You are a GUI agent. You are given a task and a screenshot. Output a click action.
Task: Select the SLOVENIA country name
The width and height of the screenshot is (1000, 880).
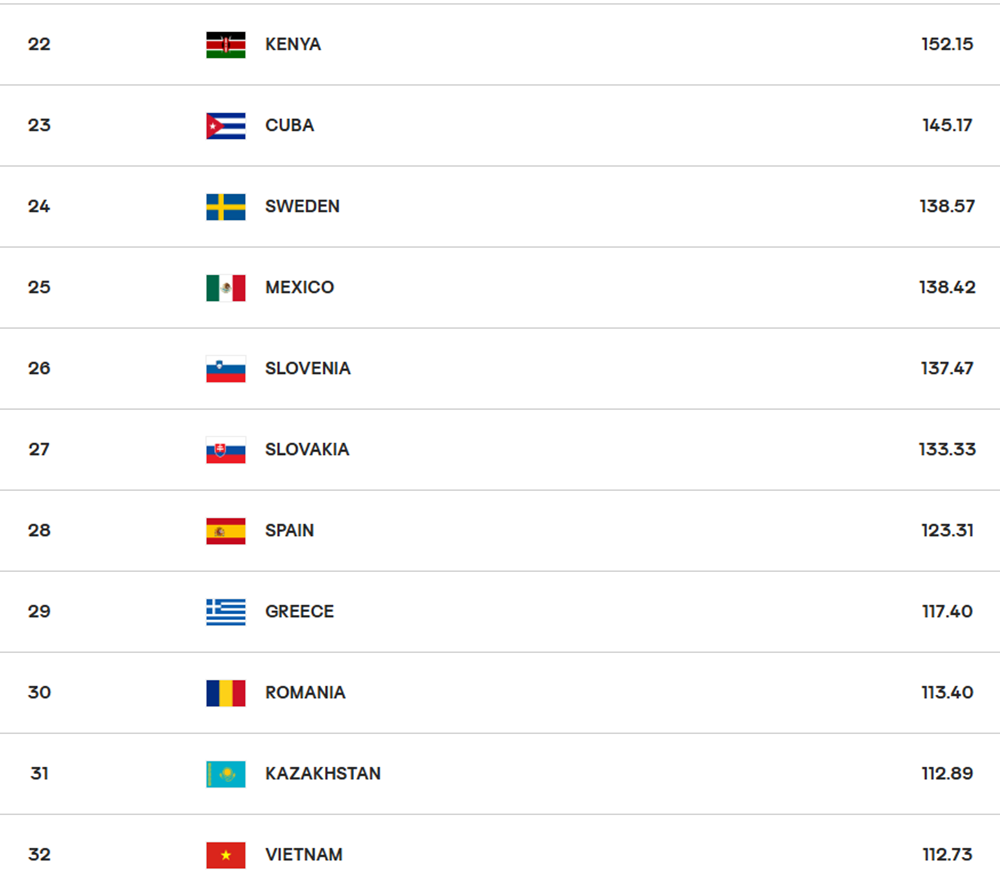tap(308, 369)
